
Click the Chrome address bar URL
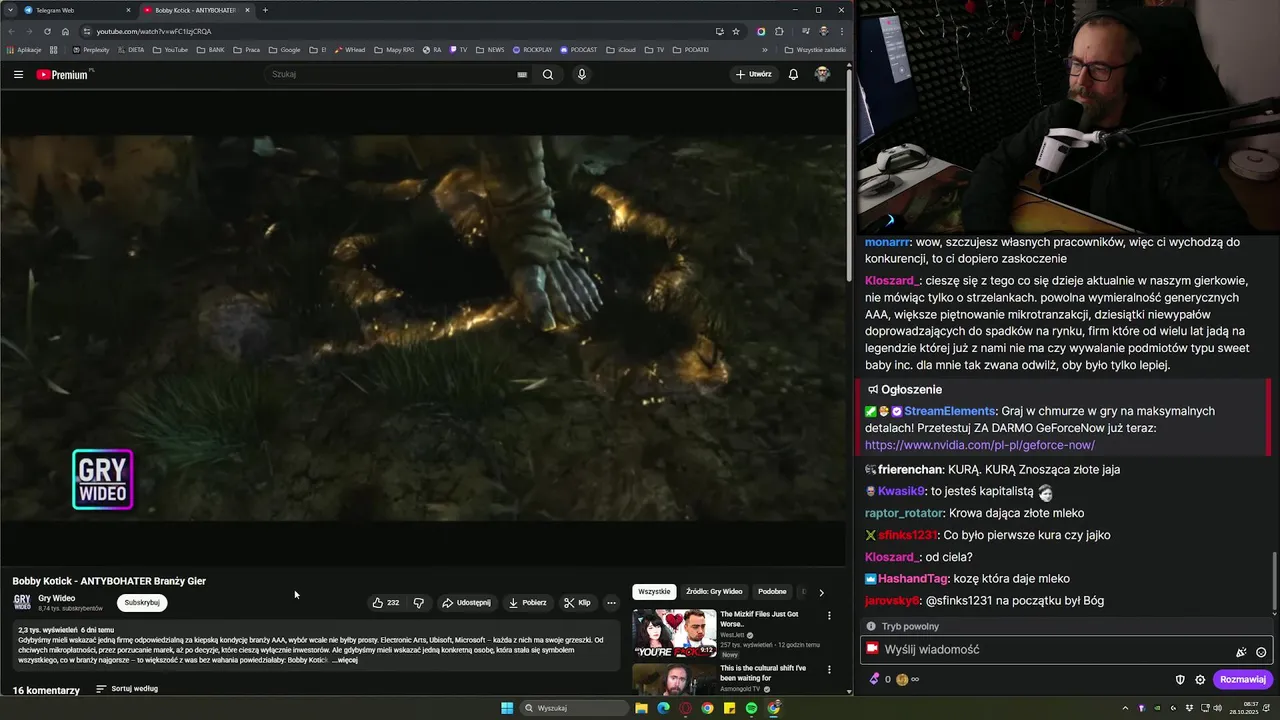(154, 31)
